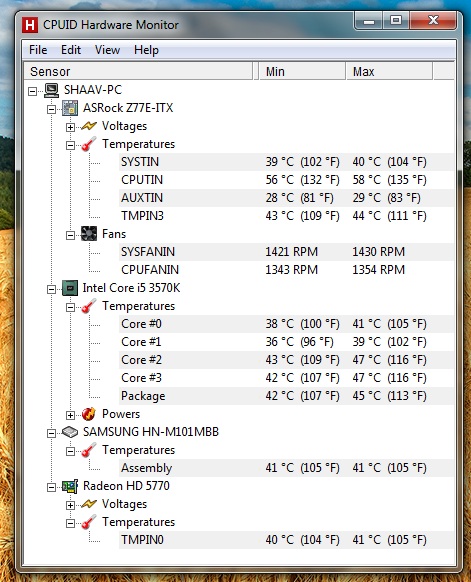
Task: Open the Edit menu
Action: pos(71,50)
